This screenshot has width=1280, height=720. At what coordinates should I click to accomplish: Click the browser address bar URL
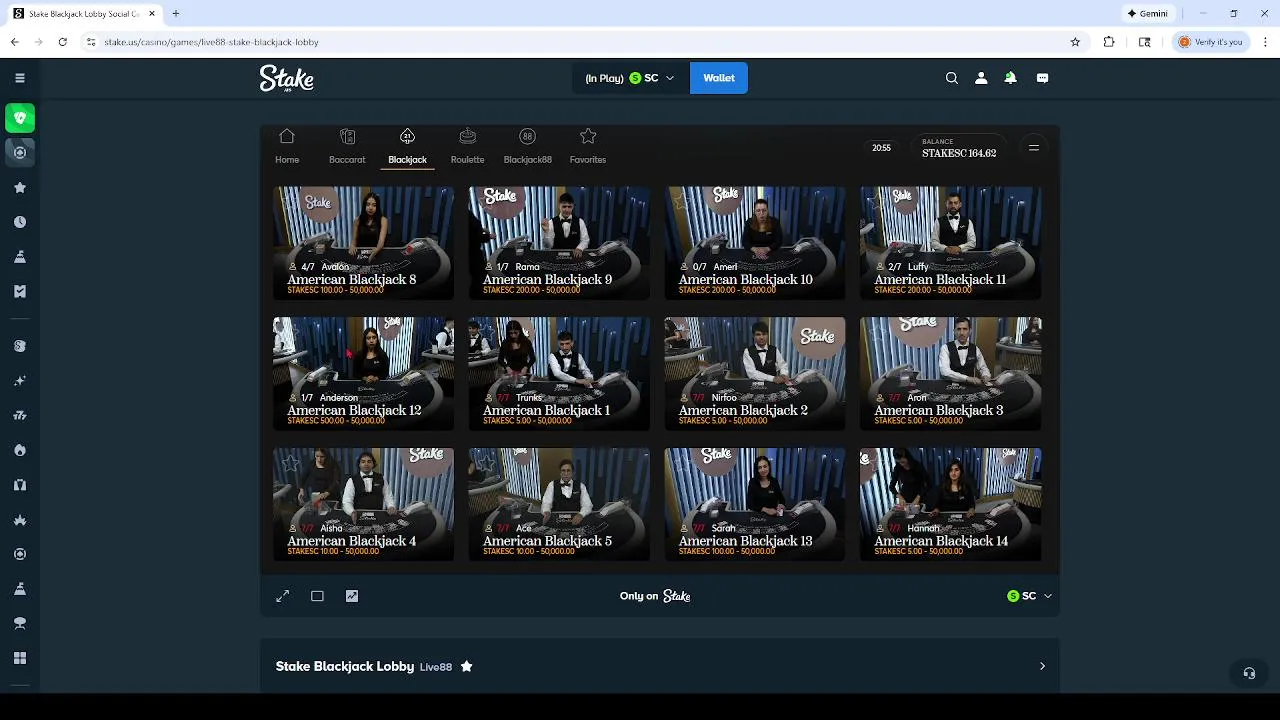point(211,42)
